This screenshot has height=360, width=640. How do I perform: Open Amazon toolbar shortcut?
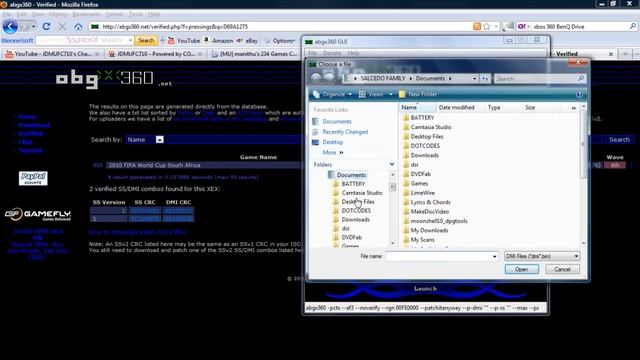218,40
